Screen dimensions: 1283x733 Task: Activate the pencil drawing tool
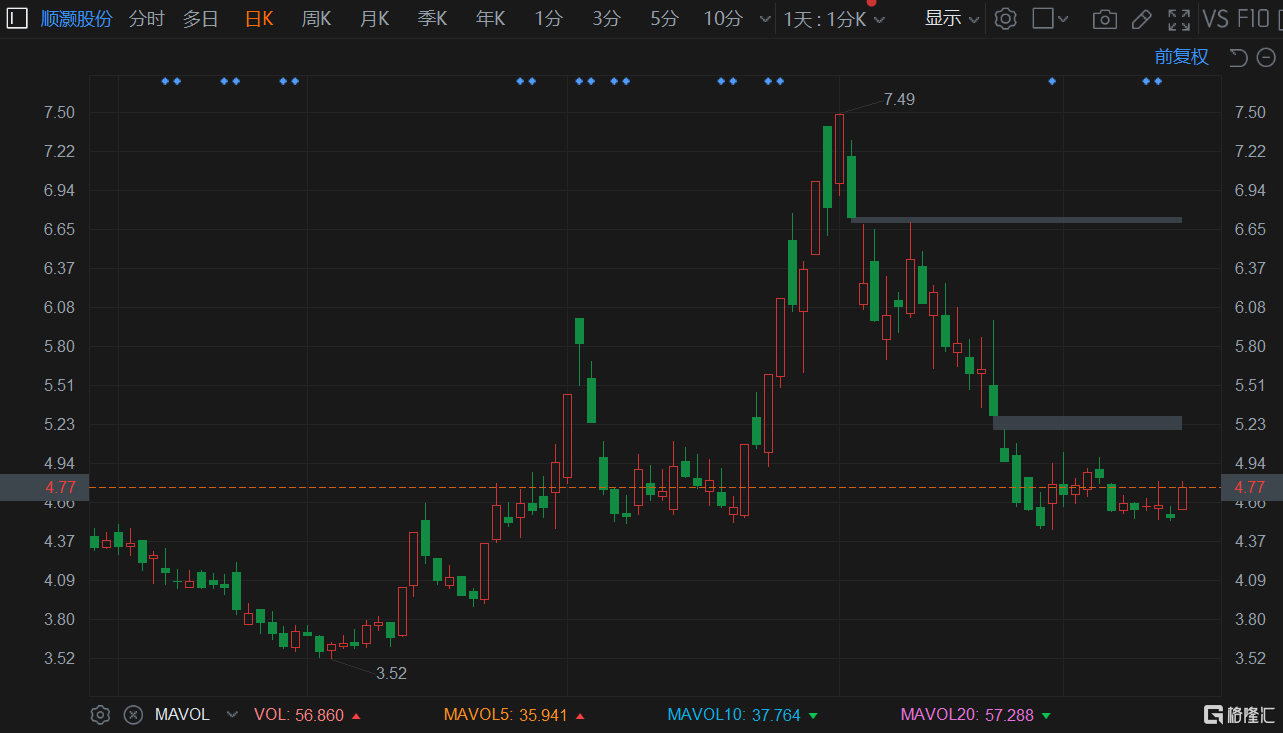click(1141, 19)
